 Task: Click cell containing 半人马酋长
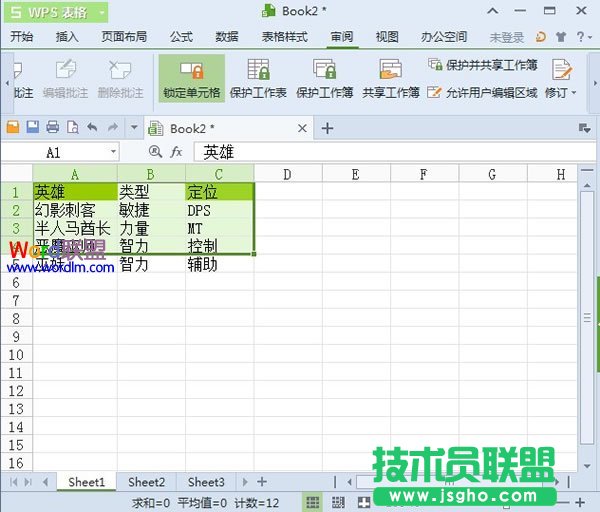pos(75,228)
